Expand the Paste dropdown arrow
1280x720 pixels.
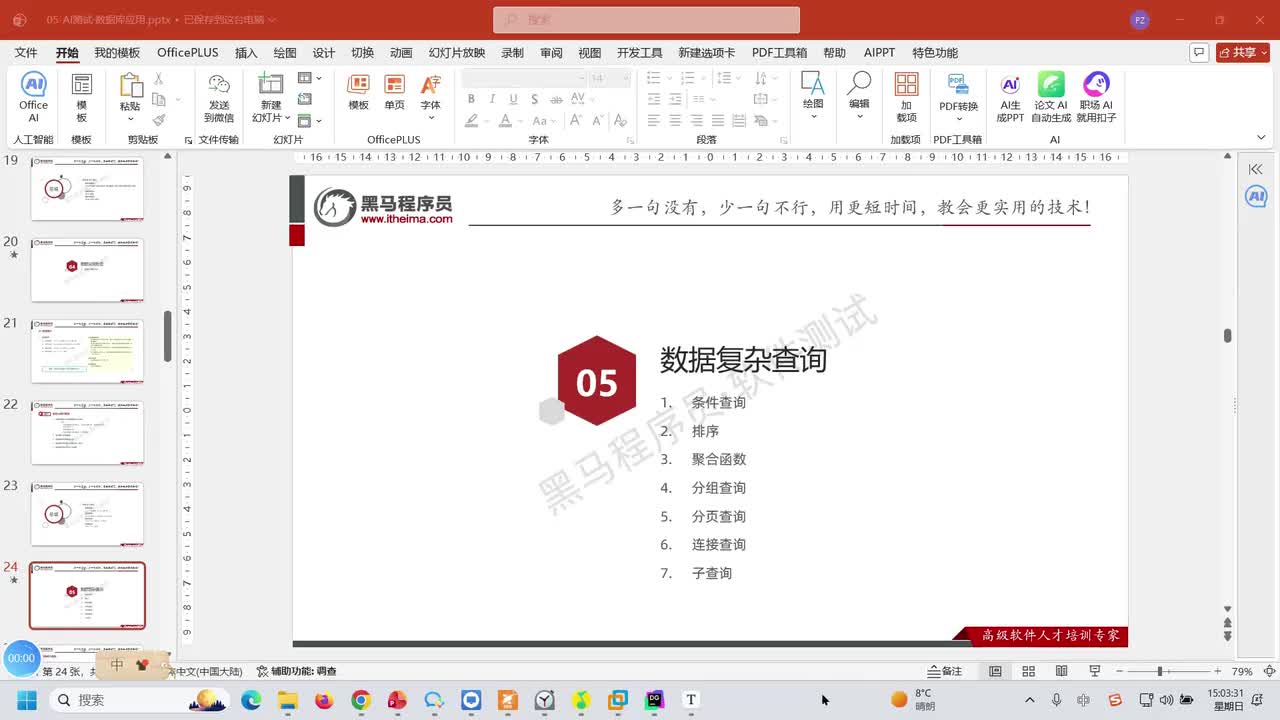(131, 120)
